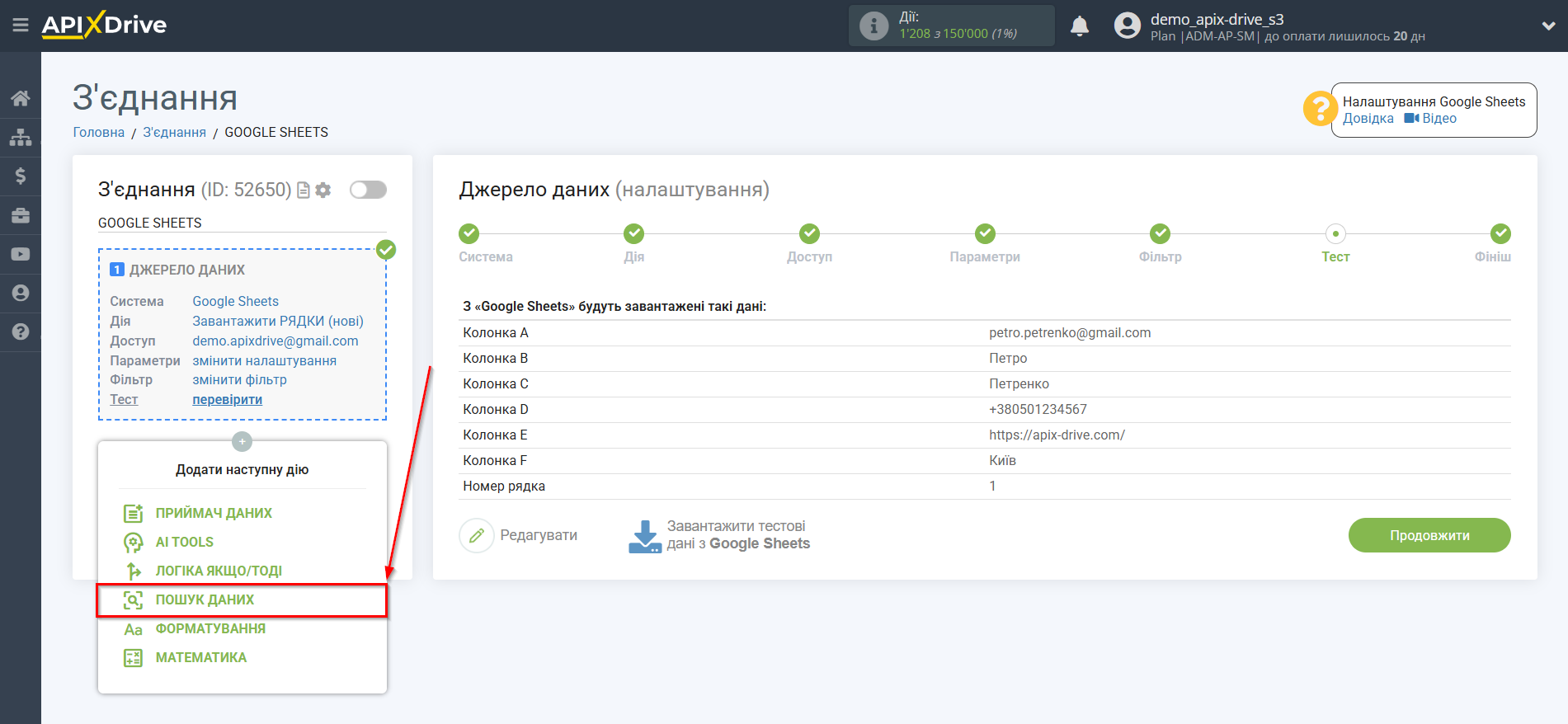
Task: Go to Home via sidebar house icon
Action: coord(21,98)
